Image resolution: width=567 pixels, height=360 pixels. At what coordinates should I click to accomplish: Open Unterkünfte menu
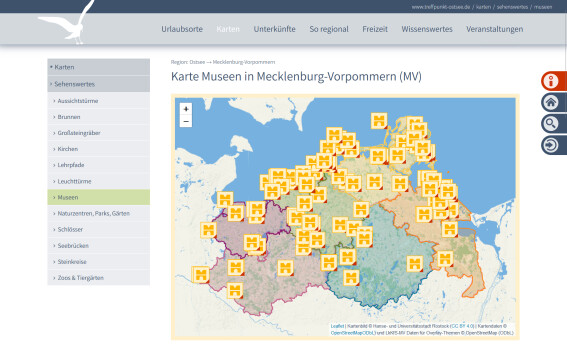274,29
